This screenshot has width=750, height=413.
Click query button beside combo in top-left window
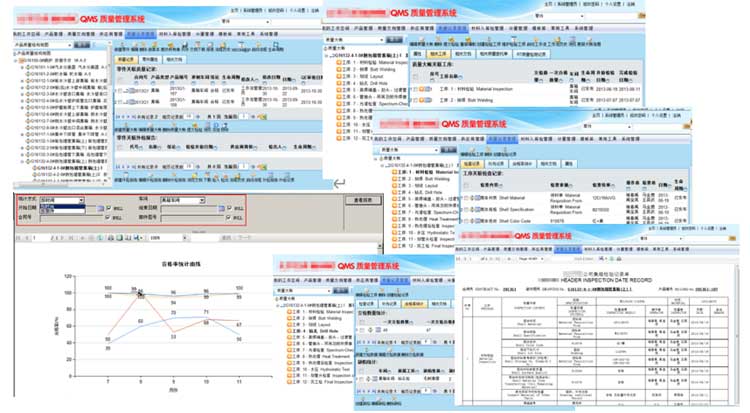click(x=82, y=45)
